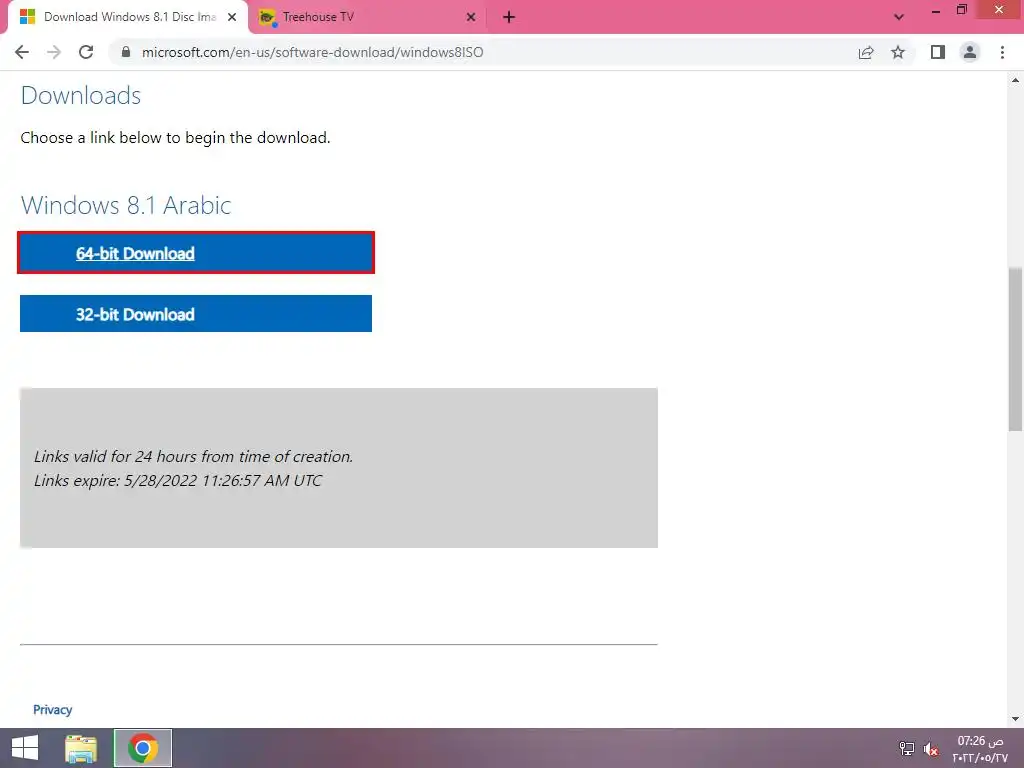Viewport: 1024px width, 768px height.
Task: Open Chrome's three-dot menu
Action: coord(1002,52)
